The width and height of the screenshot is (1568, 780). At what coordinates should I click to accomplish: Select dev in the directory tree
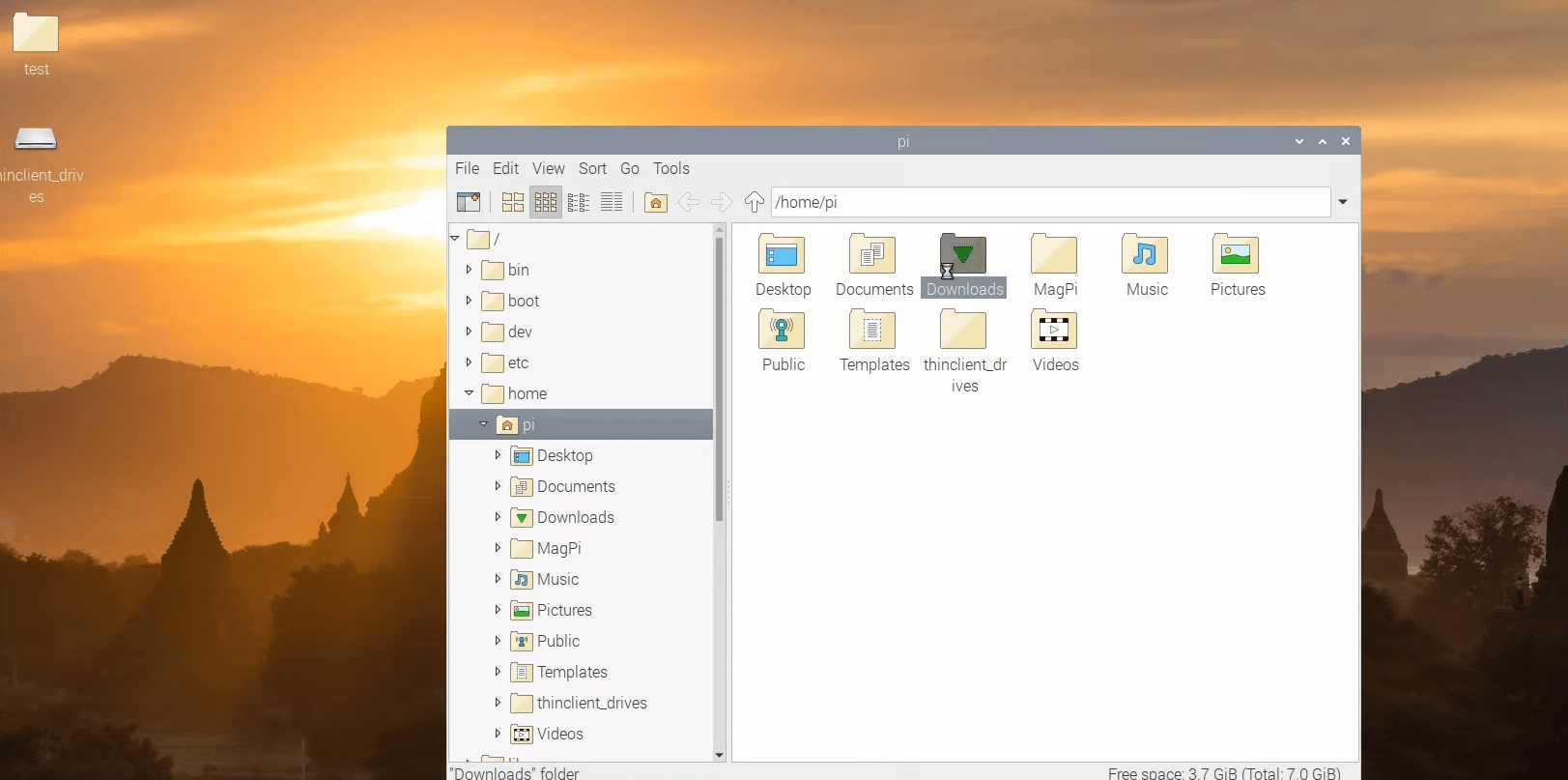click(520, 332)
